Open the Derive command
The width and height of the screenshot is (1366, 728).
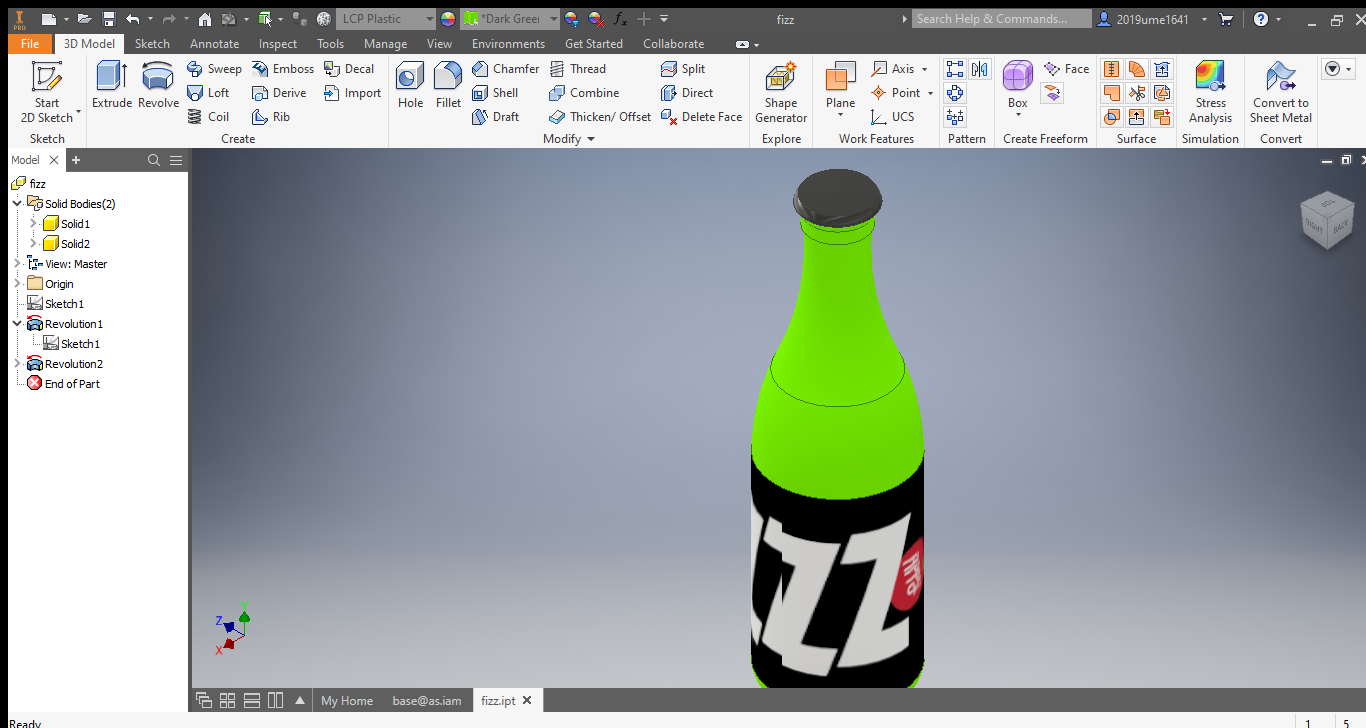[279, 93]
